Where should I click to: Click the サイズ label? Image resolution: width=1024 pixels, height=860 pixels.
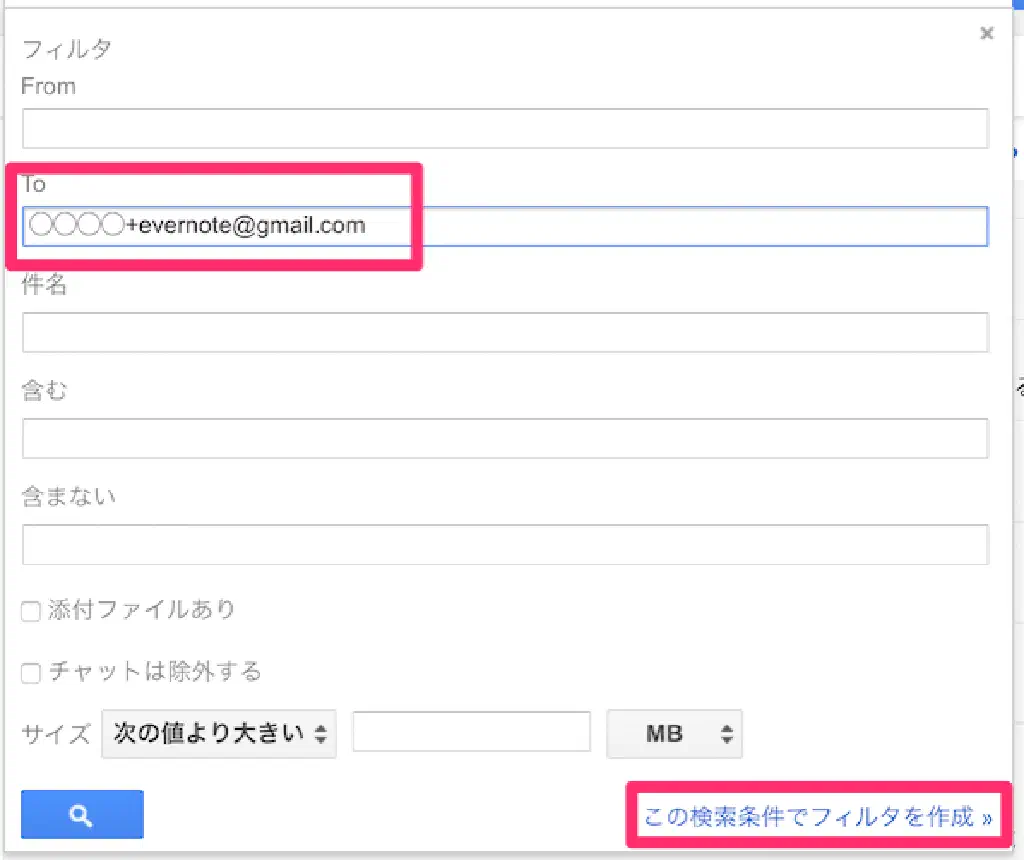57,733
